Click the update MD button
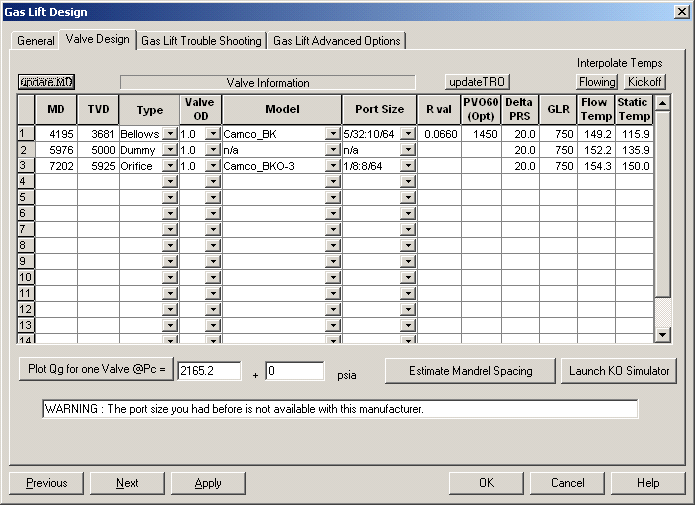Image resolution: width=695 pixels, height=505 pixels. (47, 82)
